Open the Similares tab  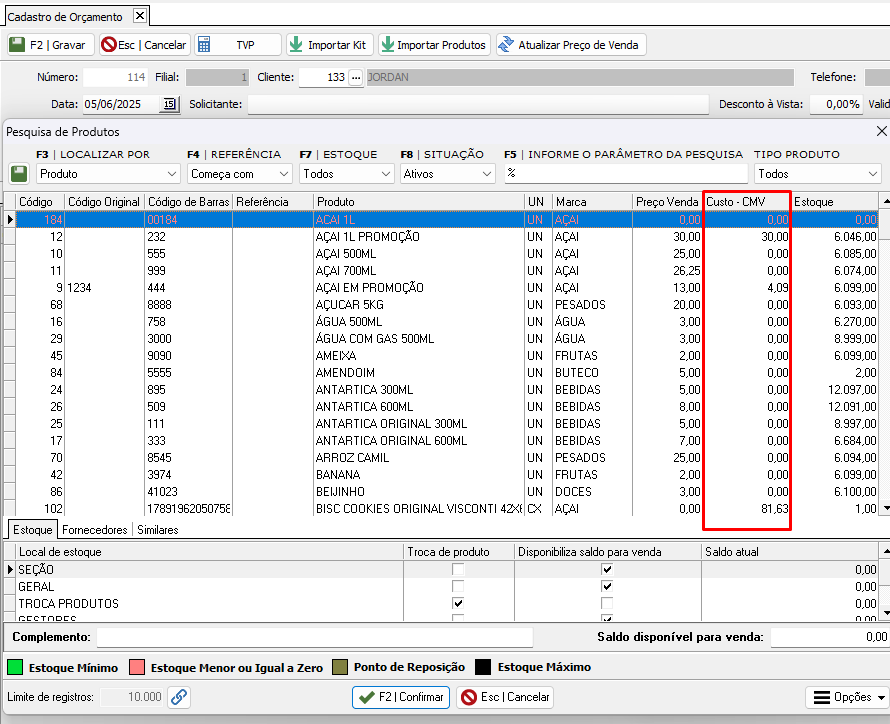158,530
